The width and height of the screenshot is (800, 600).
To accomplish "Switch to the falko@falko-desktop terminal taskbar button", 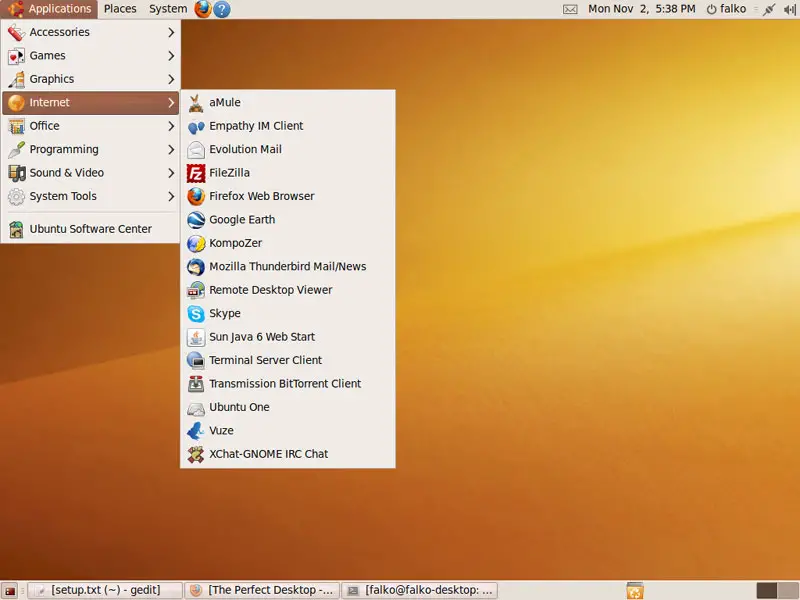I will pos(419,591).
